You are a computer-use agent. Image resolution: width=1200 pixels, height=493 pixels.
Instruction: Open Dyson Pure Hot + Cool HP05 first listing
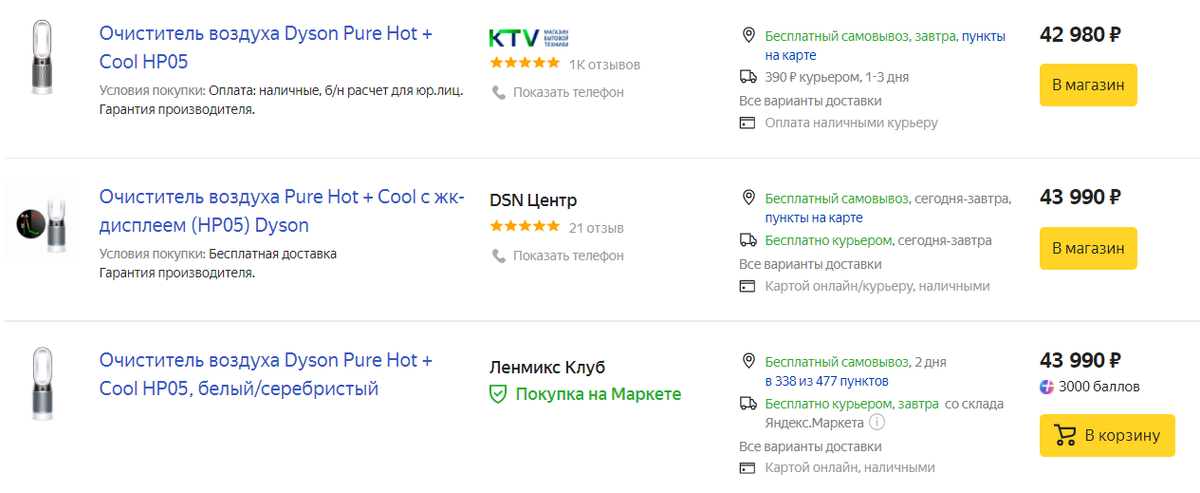pyautogui.click(x=266, y=47)
